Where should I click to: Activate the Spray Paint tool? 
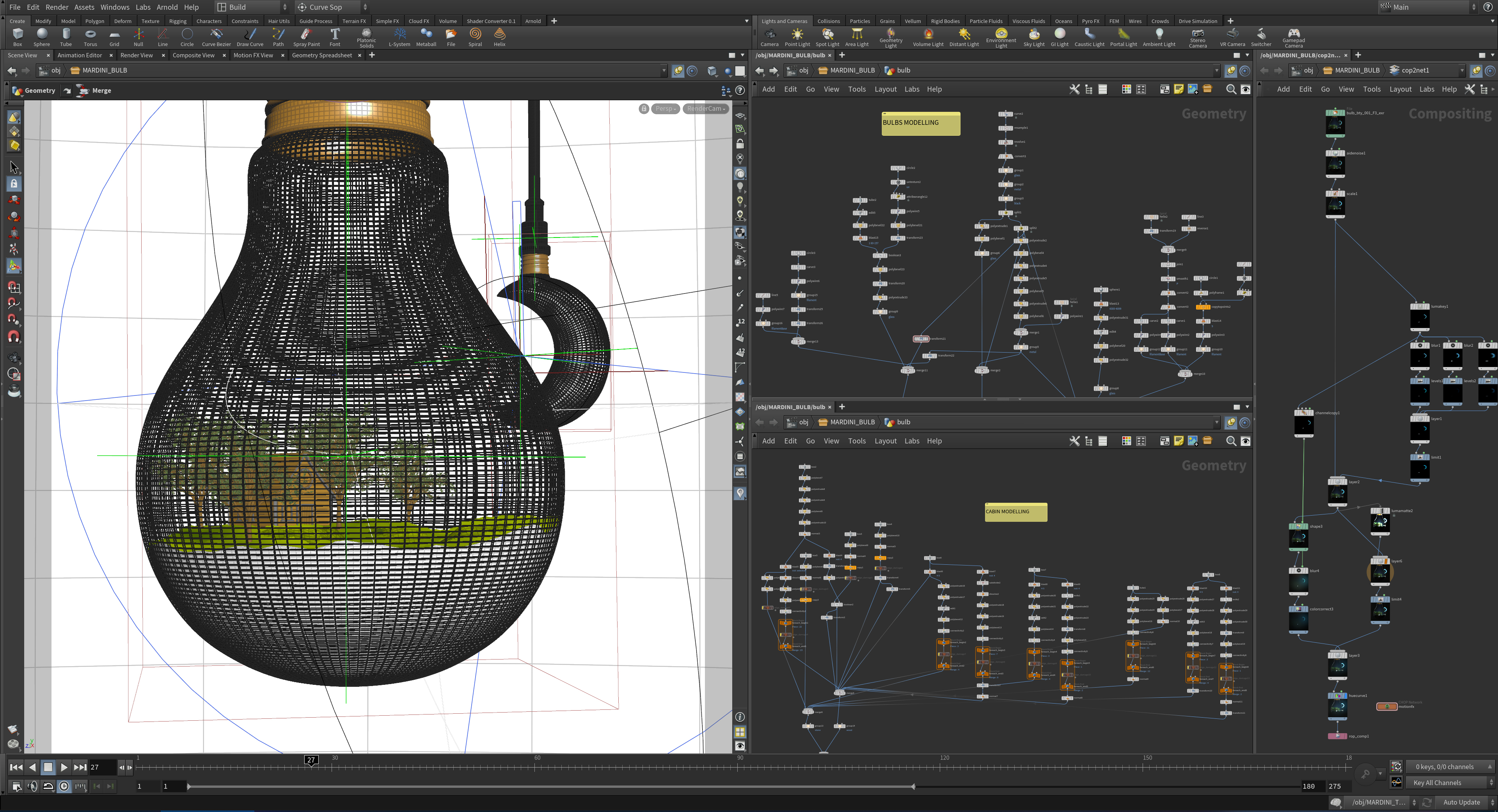tap(307, 37)
